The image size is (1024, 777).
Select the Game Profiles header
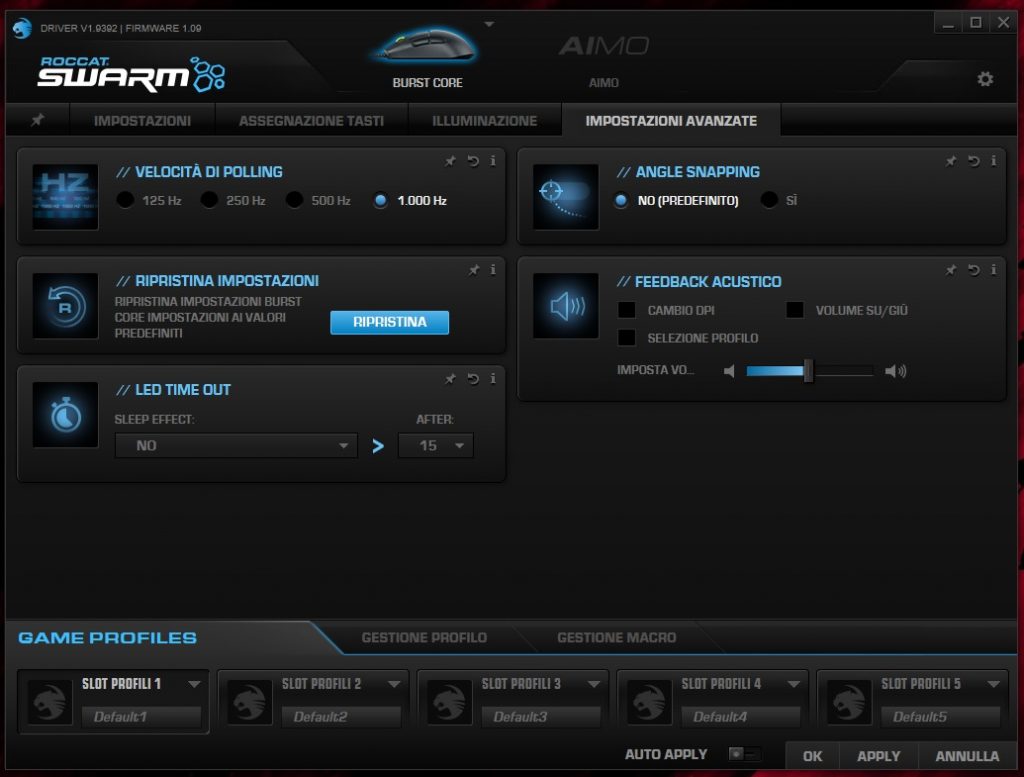(x=107, y=637)
